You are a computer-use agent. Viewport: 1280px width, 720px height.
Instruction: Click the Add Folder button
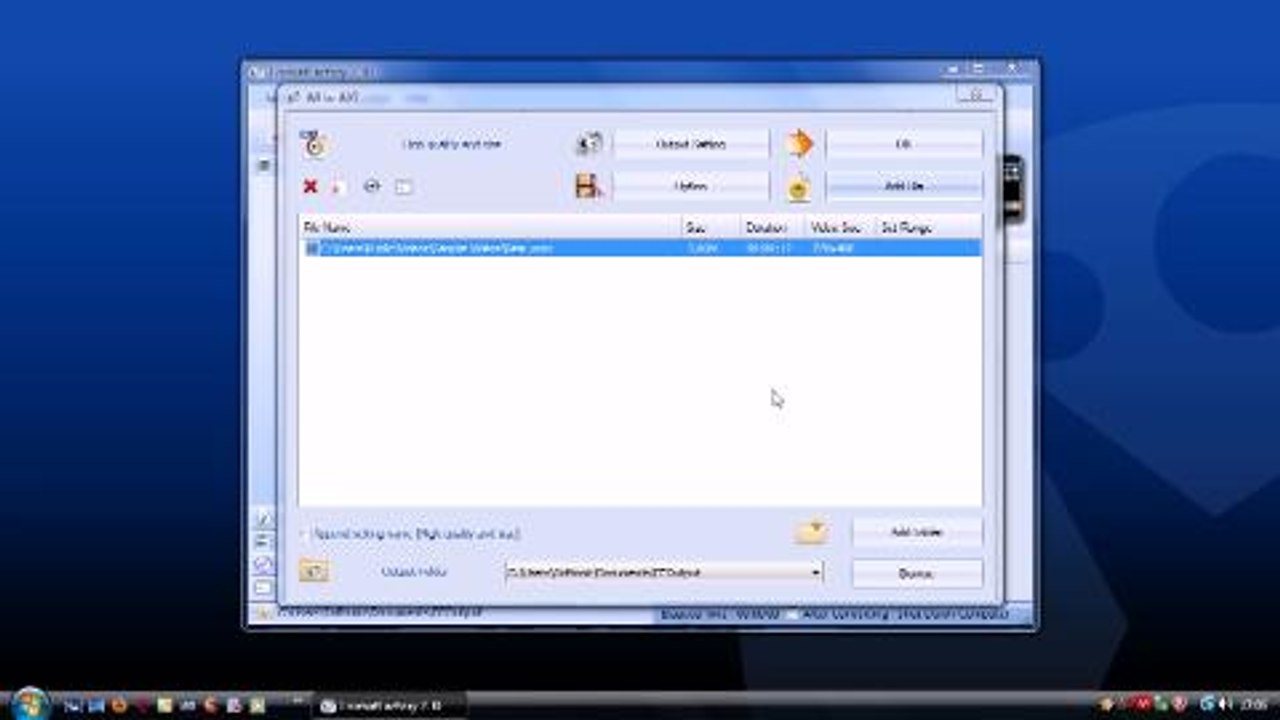(917, 532)
